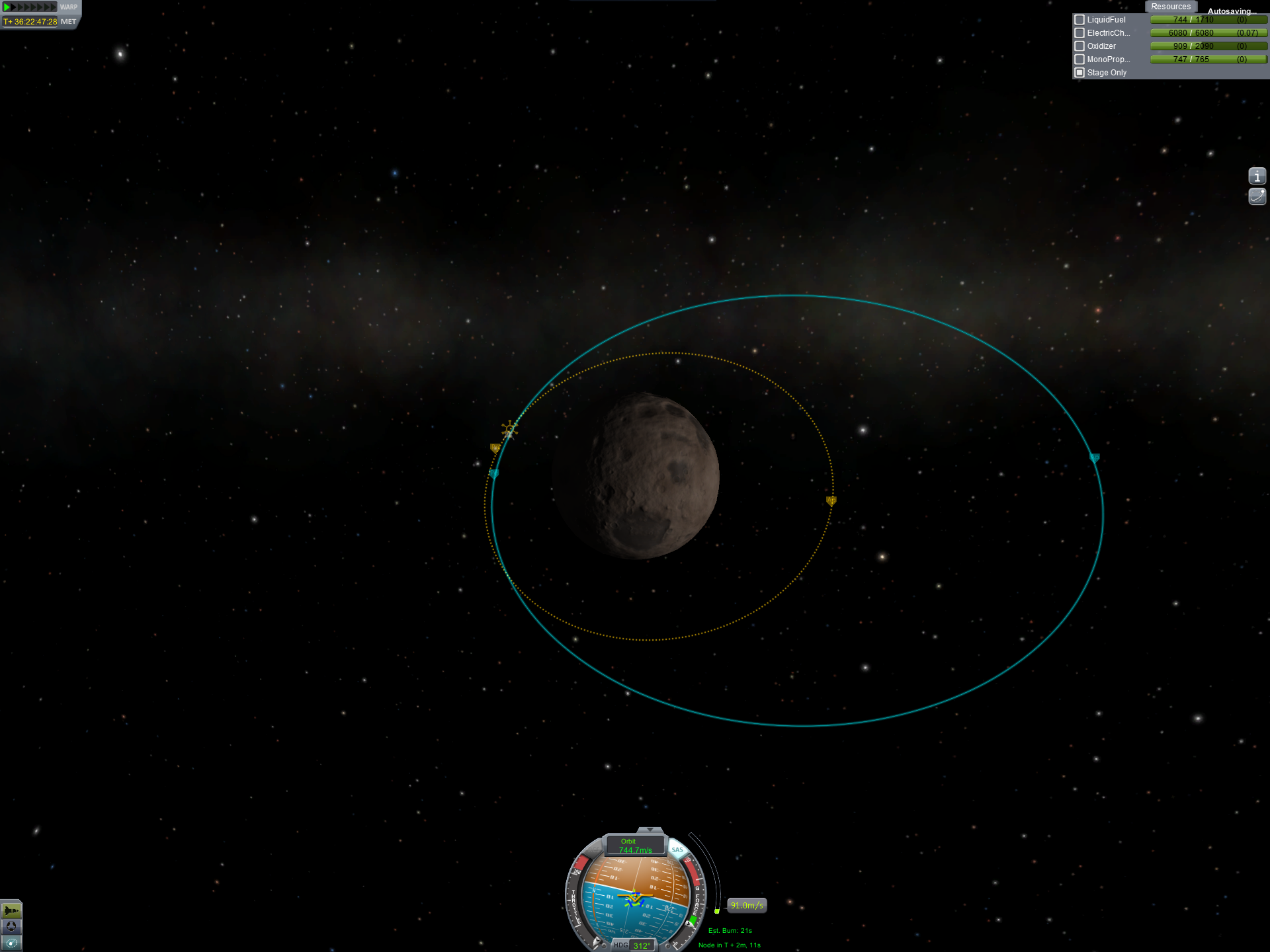Click the orbit tool icon under info
Viewport: 1270px width, 952px height.
point(1257,196)
